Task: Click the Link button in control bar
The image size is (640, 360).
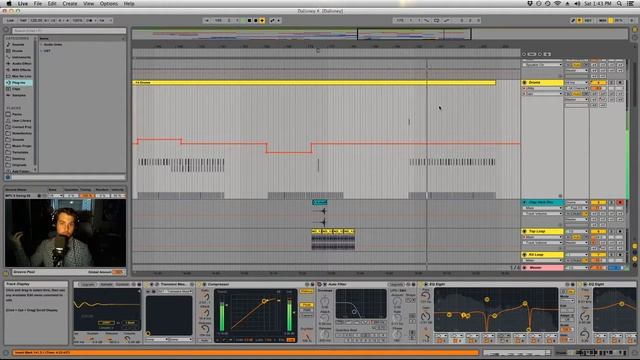Action: tap(10, 20)
